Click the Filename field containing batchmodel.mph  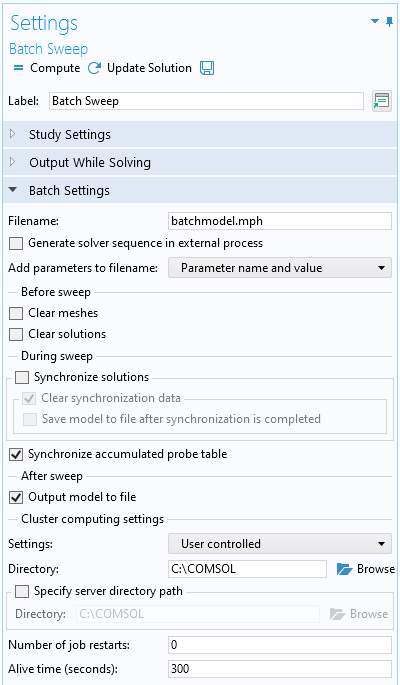coord(280,221)
